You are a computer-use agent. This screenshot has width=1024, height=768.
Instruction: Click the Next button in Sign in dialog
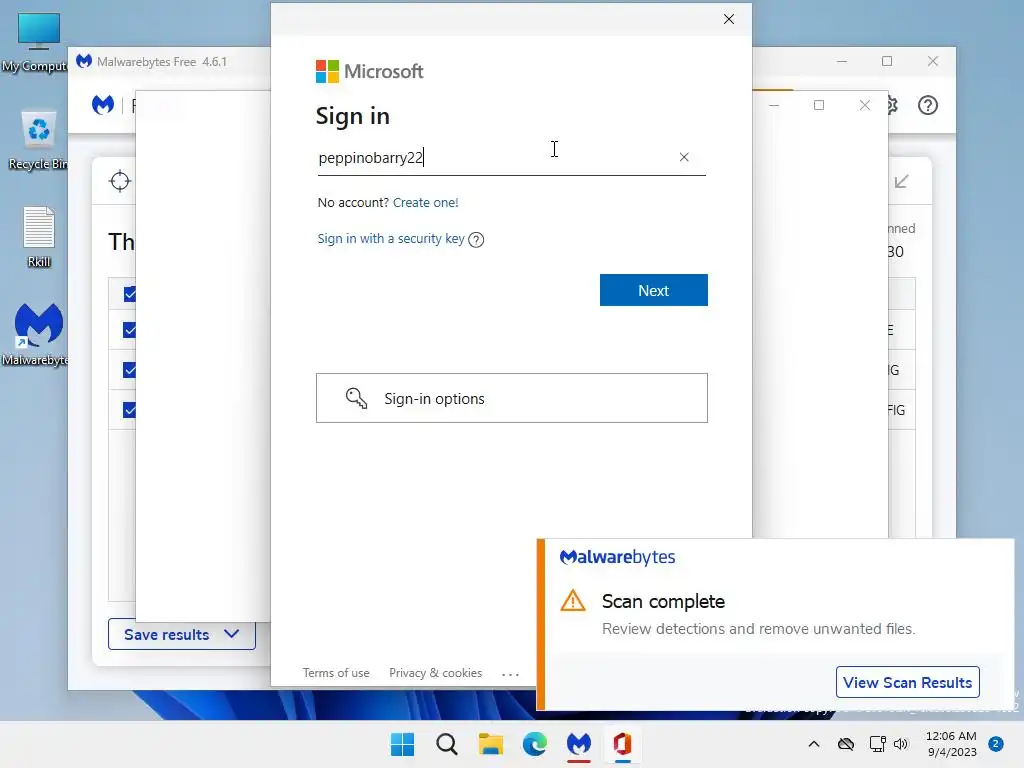coord(653,290)
